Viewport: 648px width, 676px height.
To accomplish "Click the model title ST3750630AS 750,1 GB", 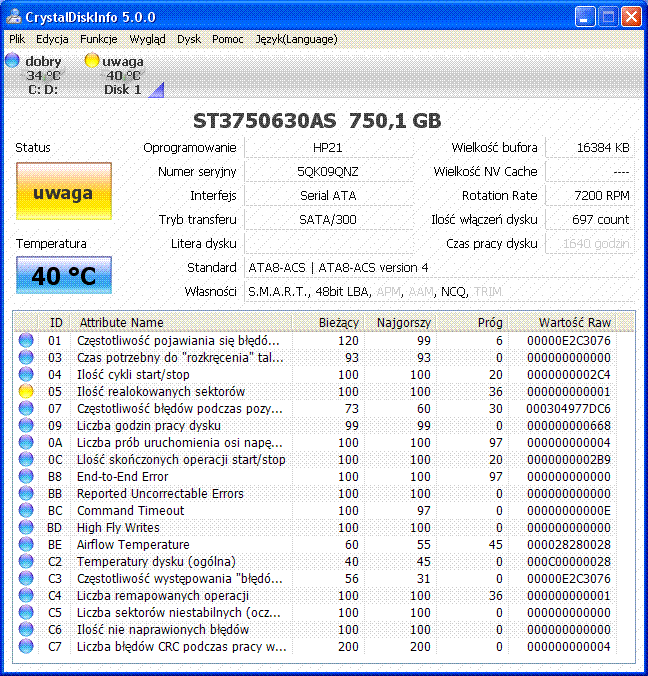I will coord(317,121).
